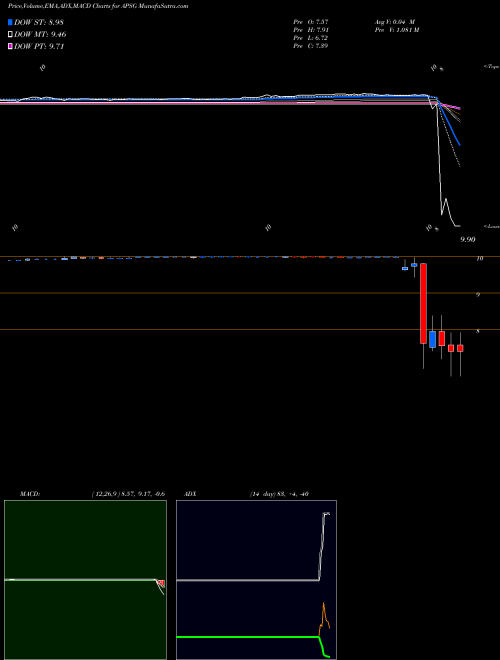Open the green MACD indicator panel
The width and height of the screenshot is (500, 660).
click(x=85, y=580)
